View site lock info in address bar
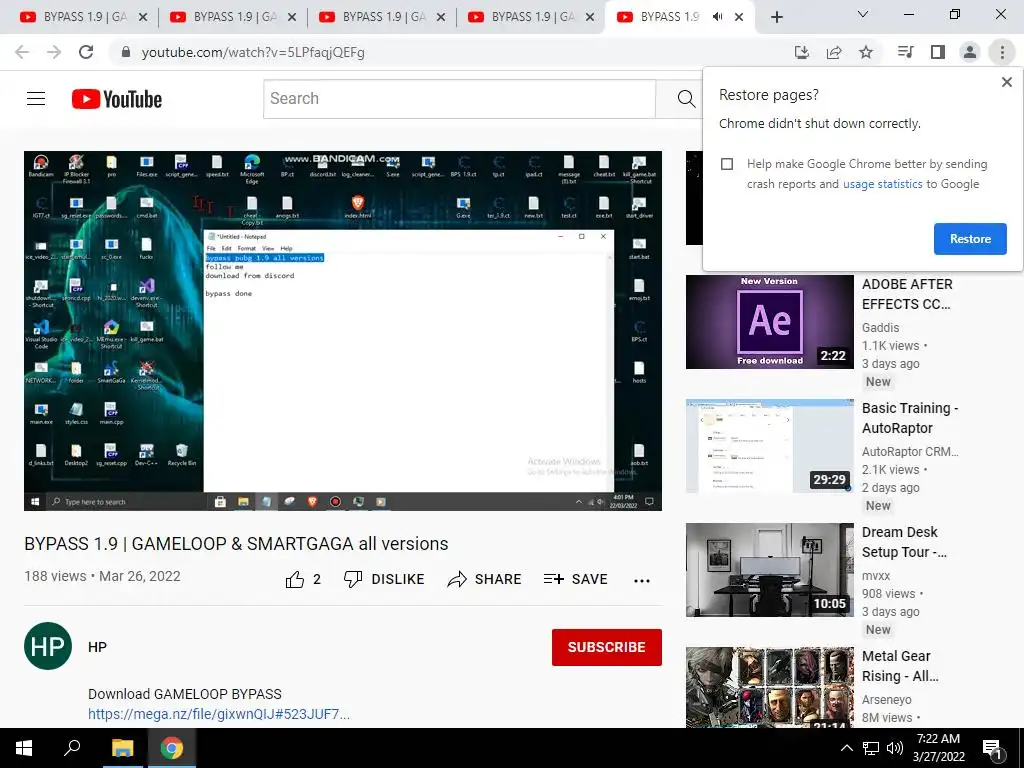Screen dimensions: 1024x768 [x=126, y=52]
